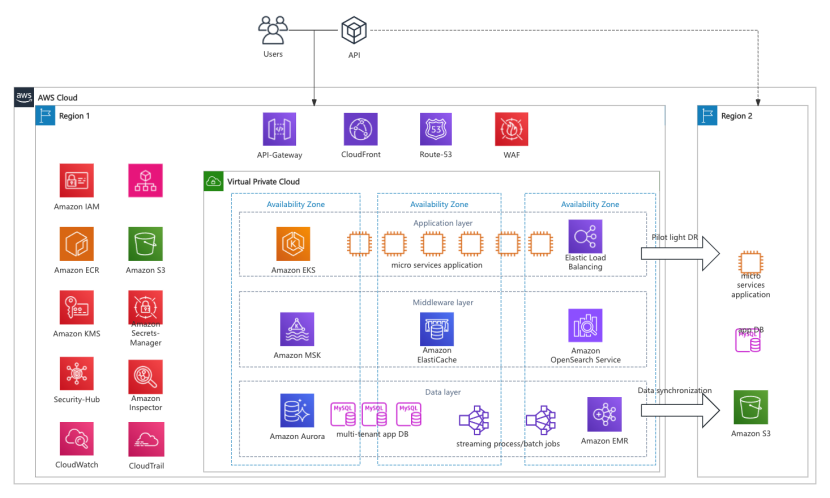Select the Data synchronization arrow

680,410
